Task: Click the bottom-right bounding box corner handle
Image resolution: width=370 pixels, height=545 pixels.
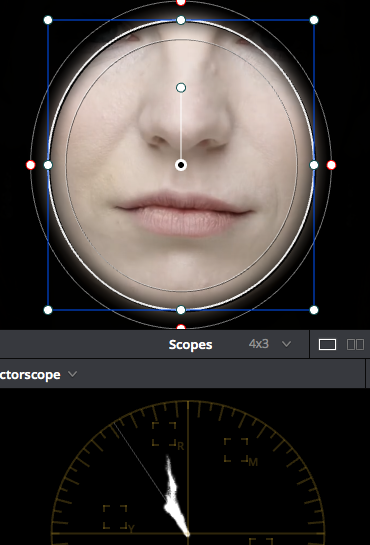Action: 314,310
